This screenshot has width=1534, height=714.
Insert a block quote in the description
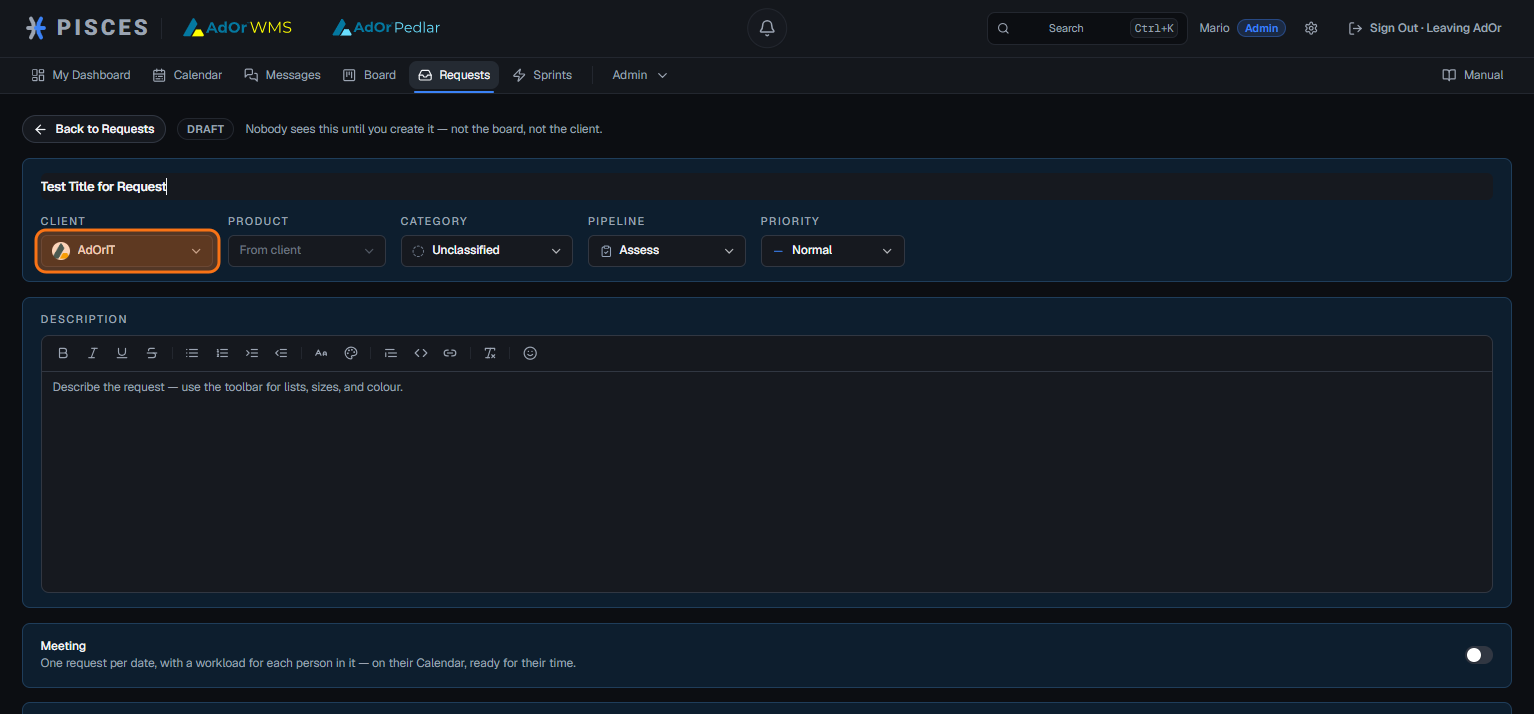391,353
